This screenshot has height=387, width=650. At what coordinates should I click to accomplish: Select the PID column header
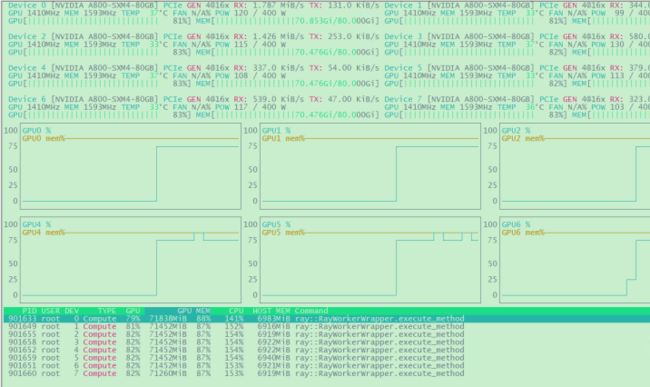click(29, 311)
